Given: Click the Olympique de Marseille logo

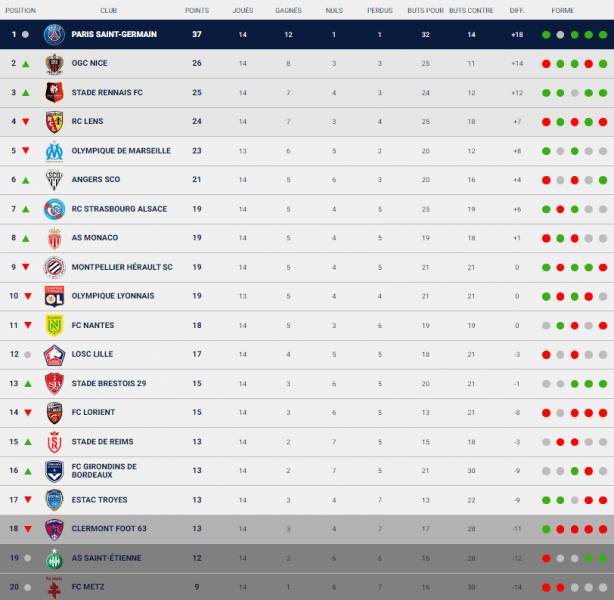Looking at the screenshot, I should (x=54, y=151).
